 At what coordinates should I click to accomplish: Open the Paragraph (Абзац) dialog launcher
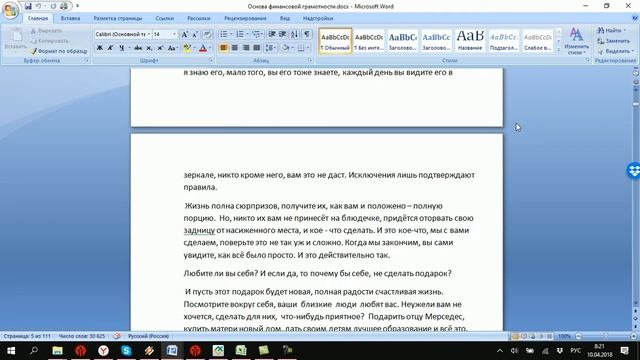click(310, 60)
